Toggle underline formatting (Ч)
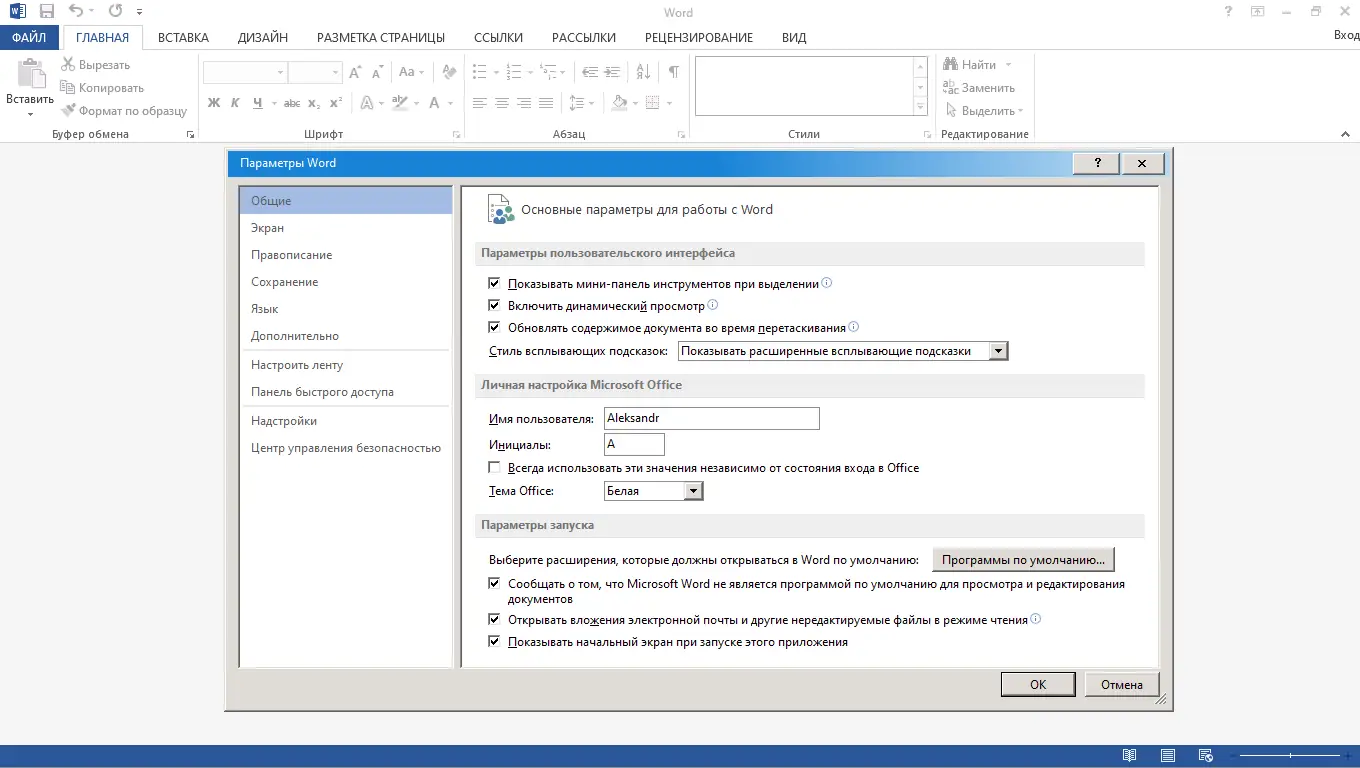 (258, 103)
